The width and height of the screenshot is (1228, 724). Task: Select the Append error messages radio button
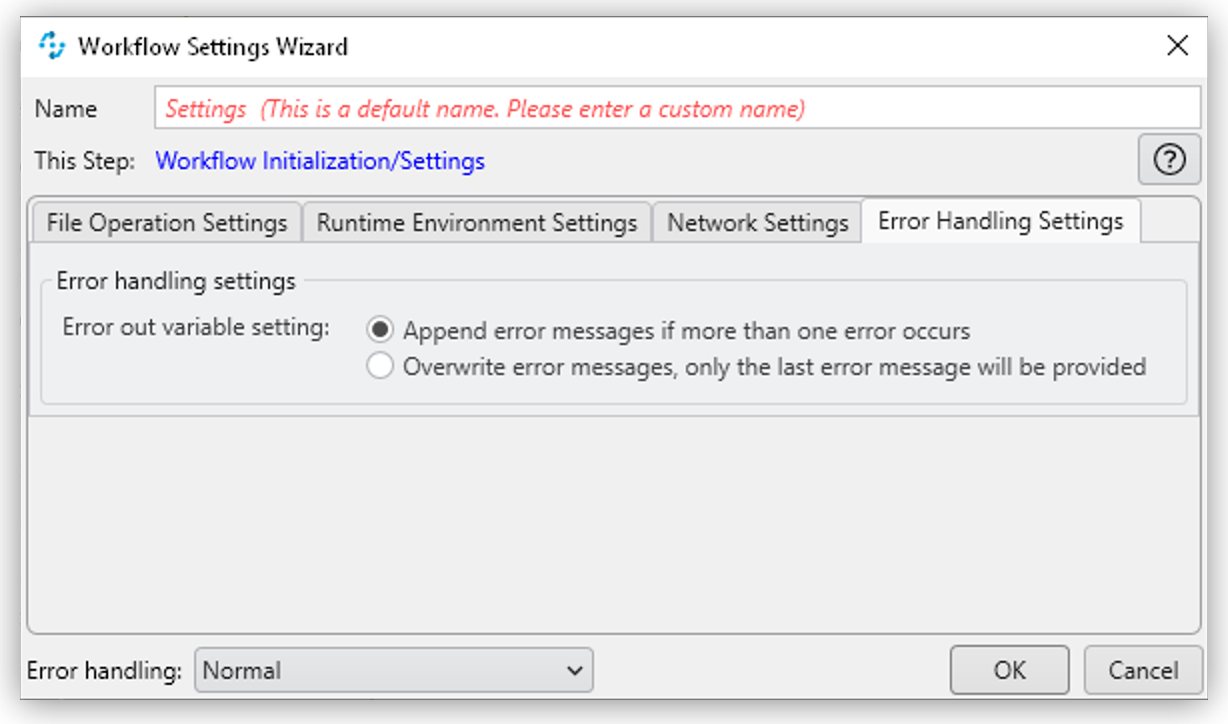(380, 331)
